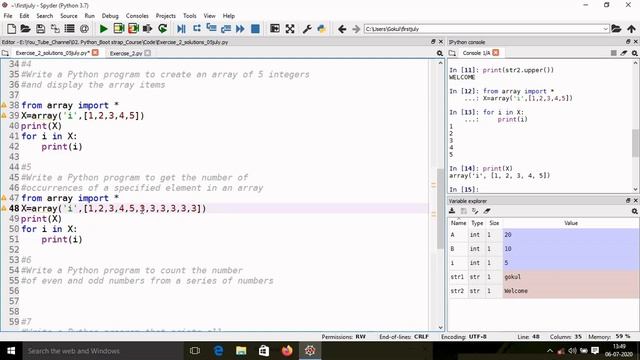Start debugging with Debug file icon

[181, 29]
